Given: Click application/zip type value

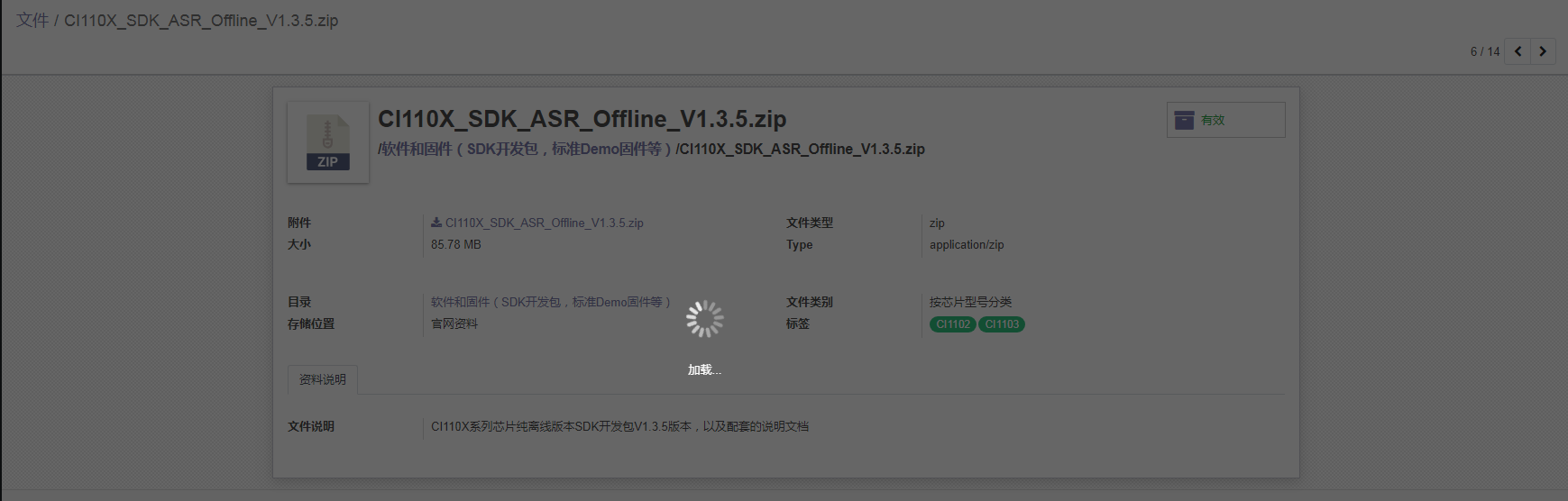Looking at the screenshot, I should pyautogui.click(x=967, y=244).
